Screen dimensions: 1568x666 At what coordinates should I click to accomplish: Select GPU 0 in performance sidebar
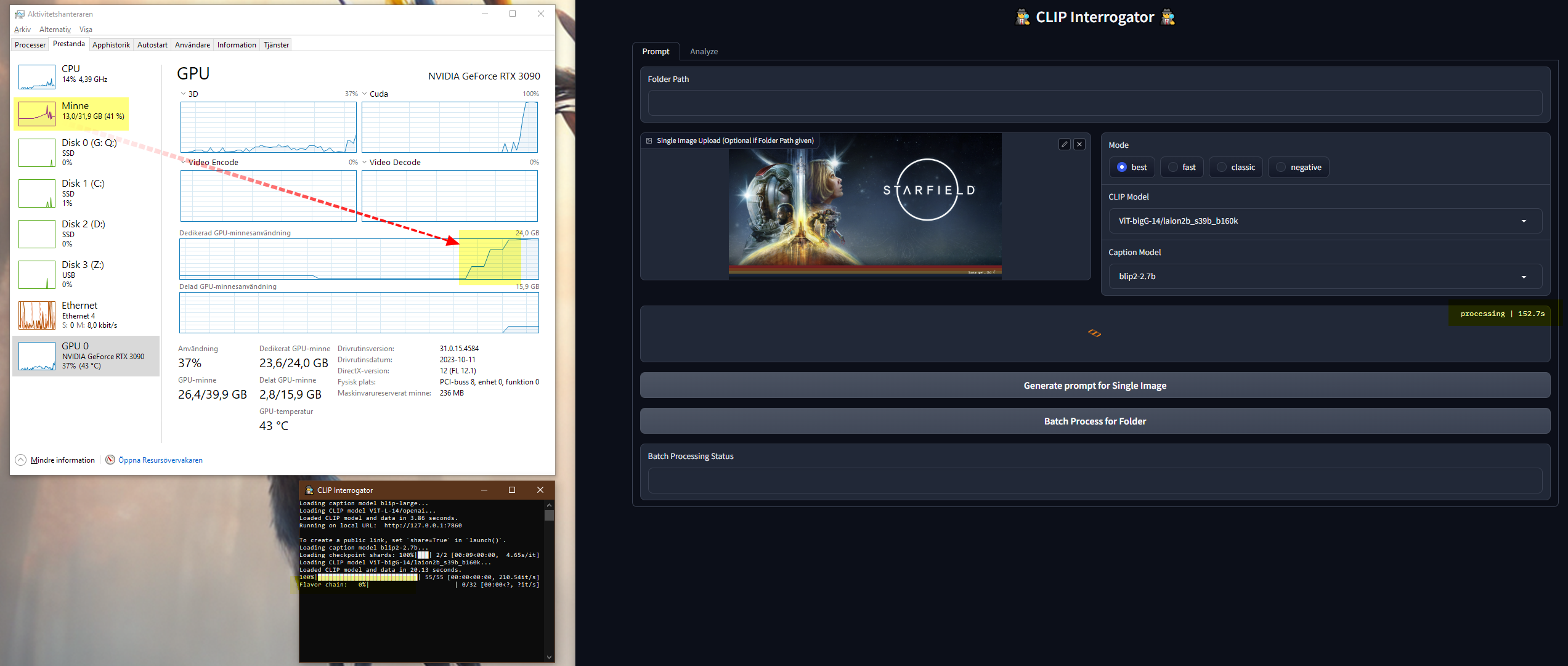(x=86, y=356)
